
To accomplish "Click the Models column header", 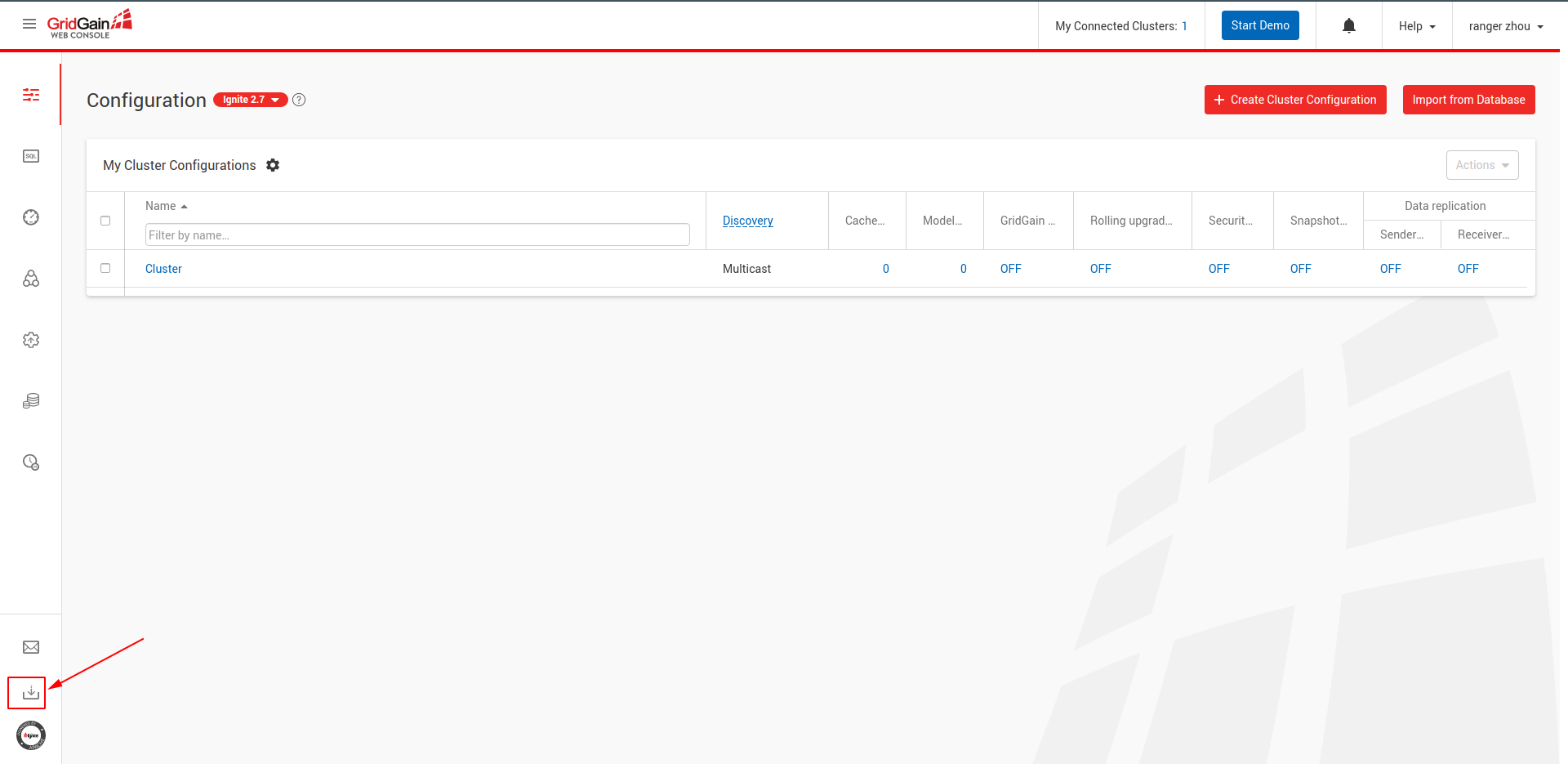I will click(x=942, y=221).
